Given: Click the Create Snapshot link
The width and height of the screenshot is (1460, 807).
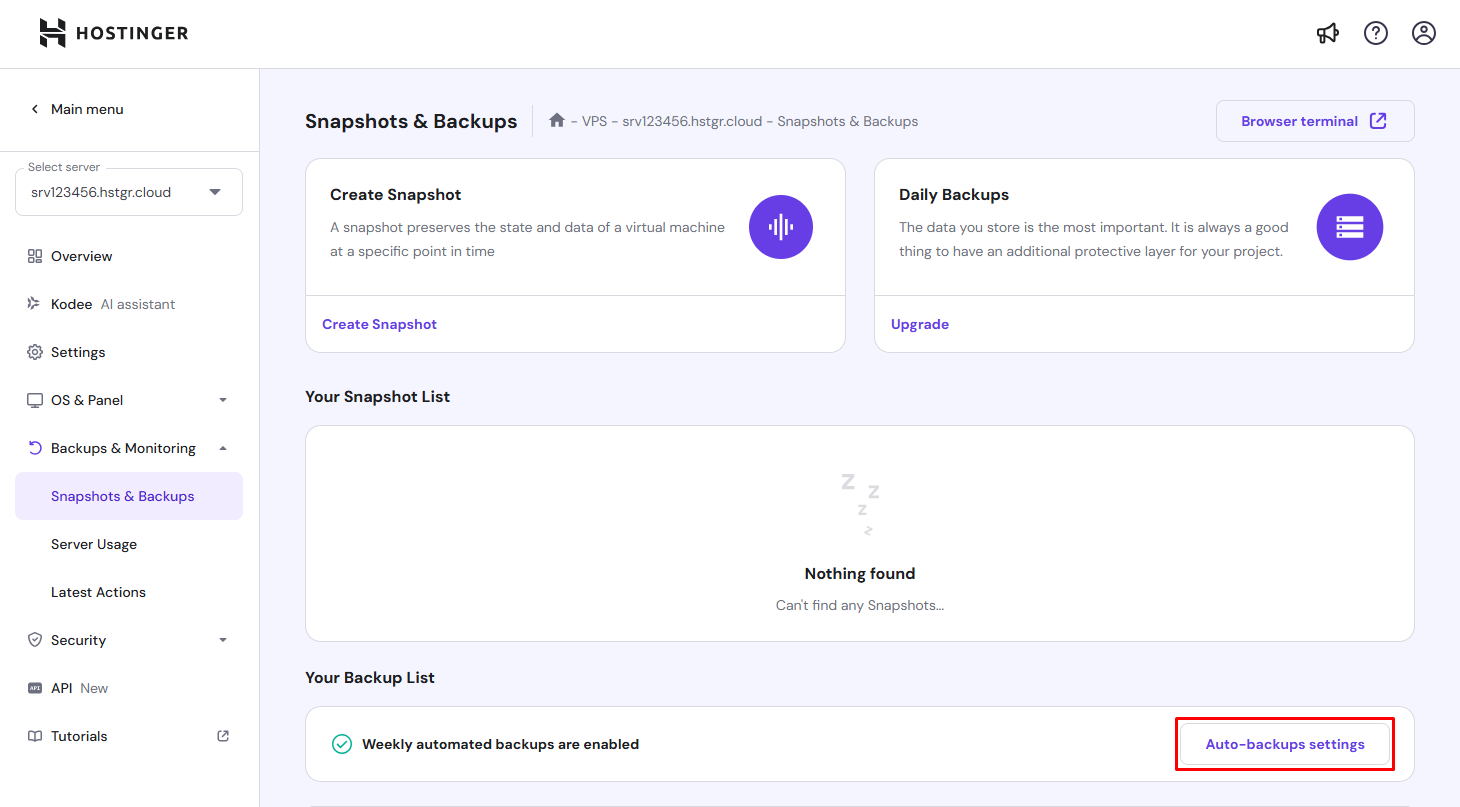Looking at the screenshot, I should coord(379,324).
